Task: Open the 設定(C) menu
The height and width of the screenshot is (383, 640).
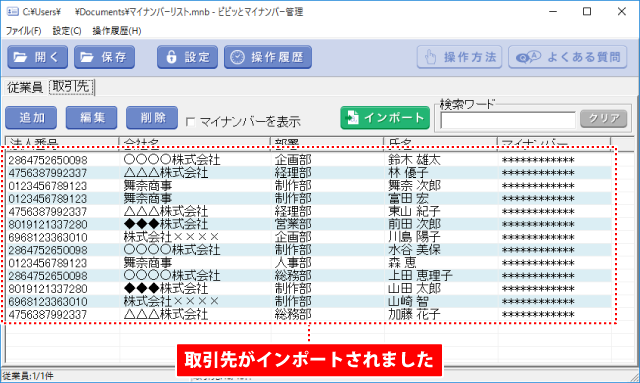Action: pos(67,31)
